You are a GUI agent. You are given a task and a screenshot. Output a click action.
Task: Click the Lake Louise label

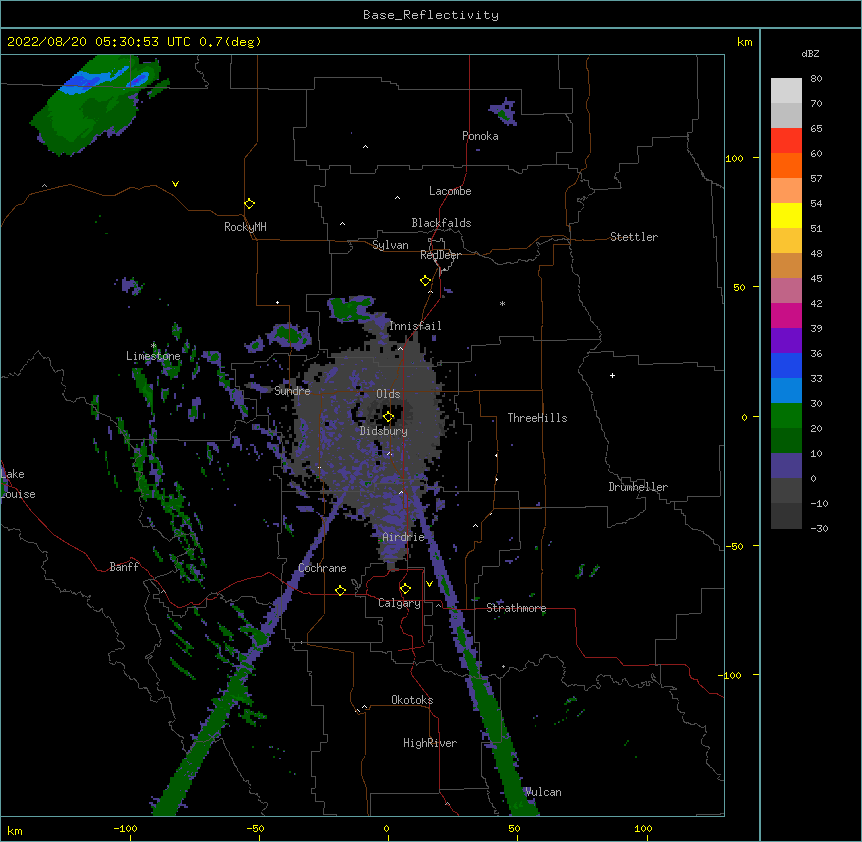(x=18, y=484)
